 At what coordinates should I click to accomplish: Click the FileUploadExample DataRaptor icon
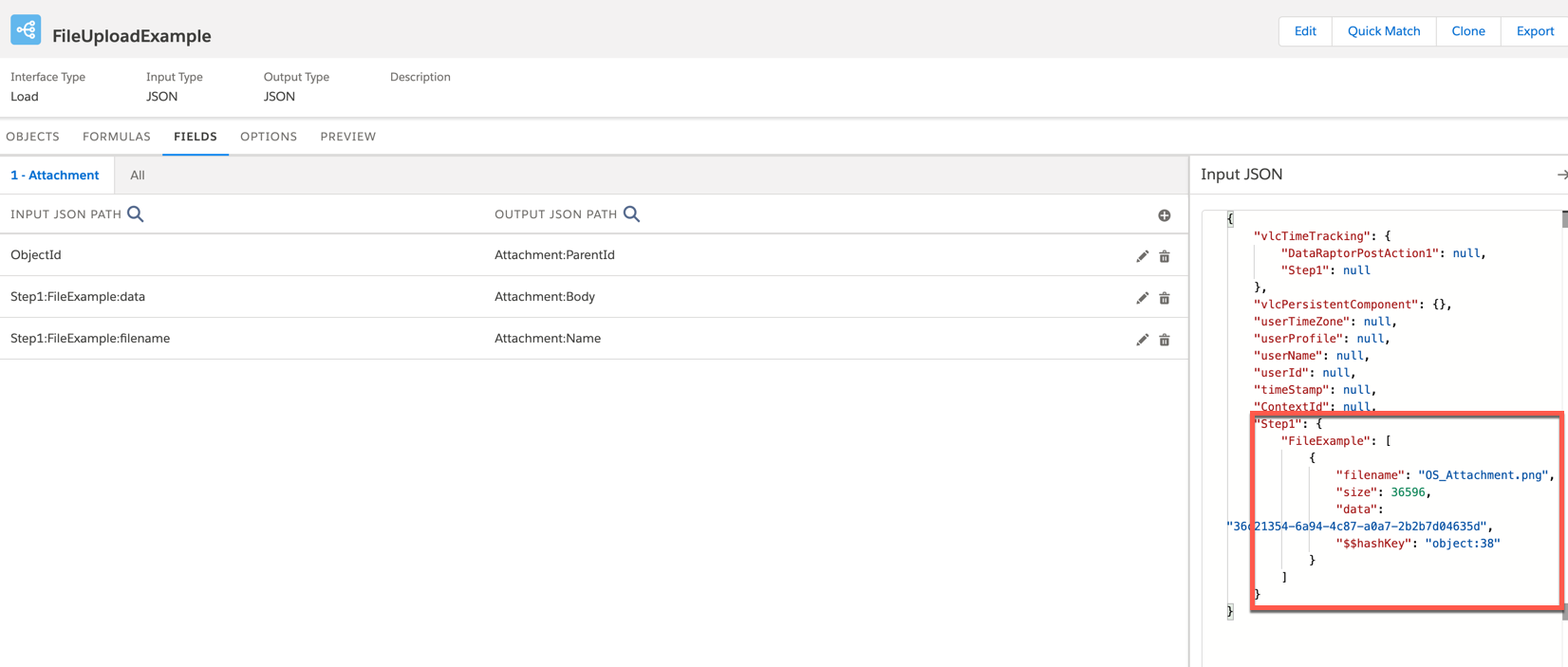pyautogui.click(x=26, y=30)
